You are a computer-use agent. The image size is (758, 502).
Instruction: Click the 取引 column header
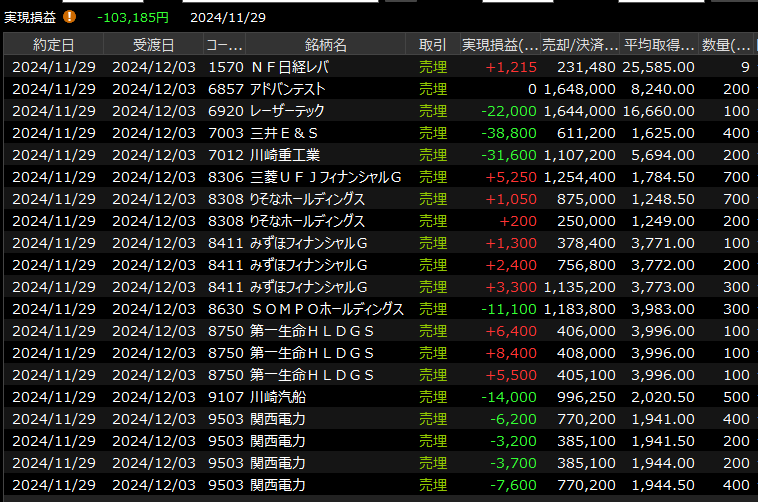(433, 45)
